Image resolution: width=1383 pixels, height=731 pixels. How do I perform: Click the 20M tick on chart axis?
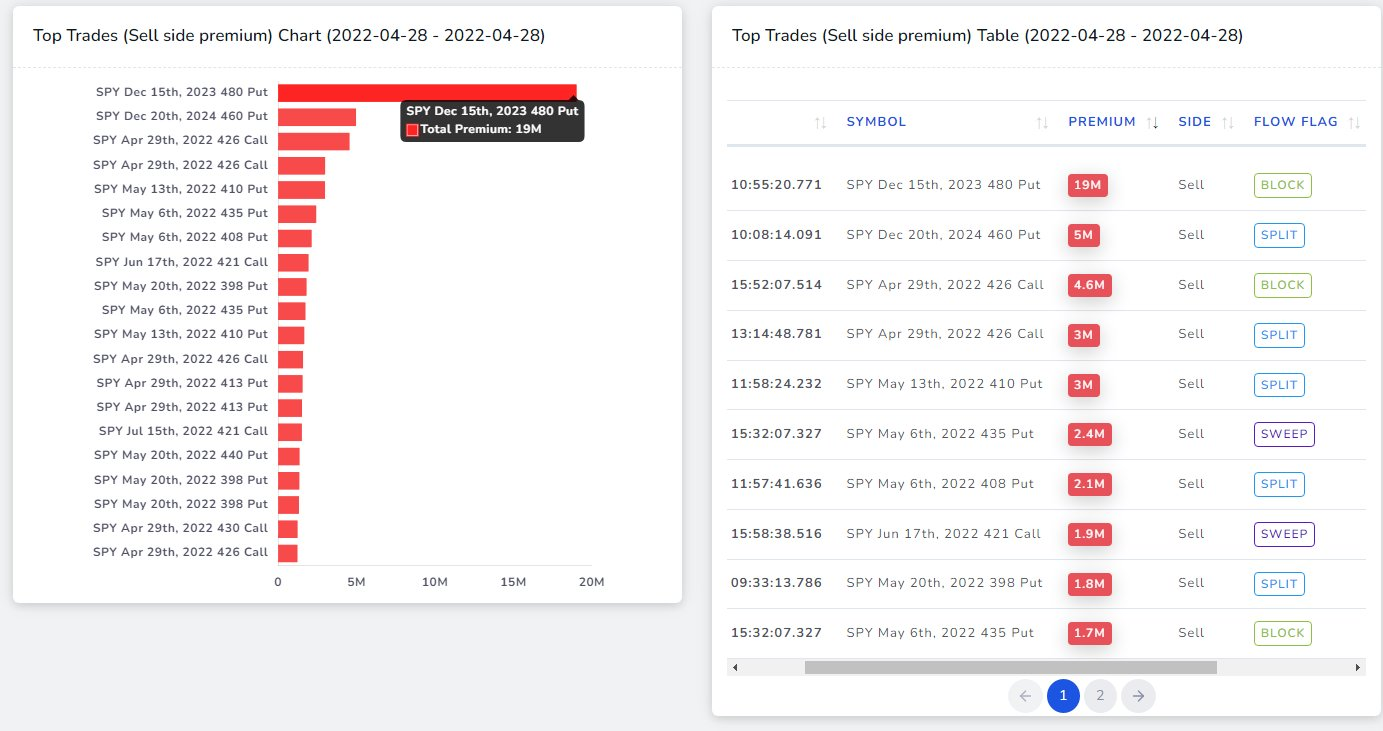coord(592,582)
